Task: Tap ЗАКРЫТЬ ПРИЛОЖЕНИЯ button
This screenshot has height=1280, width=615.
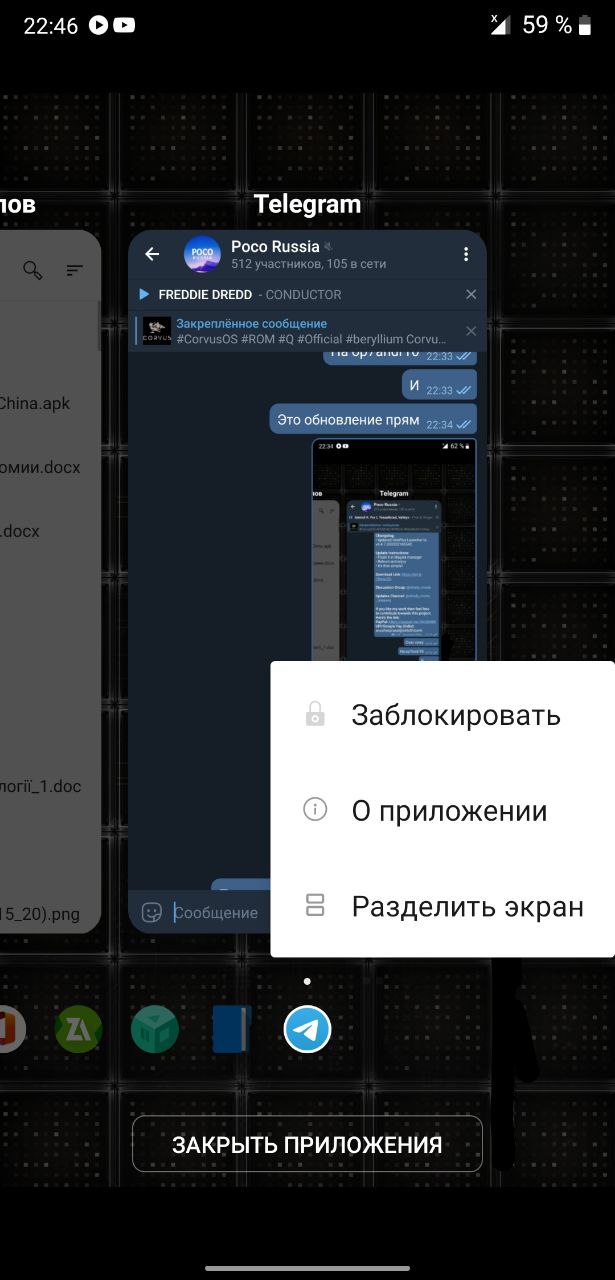Action: (x=307, y=1144)
